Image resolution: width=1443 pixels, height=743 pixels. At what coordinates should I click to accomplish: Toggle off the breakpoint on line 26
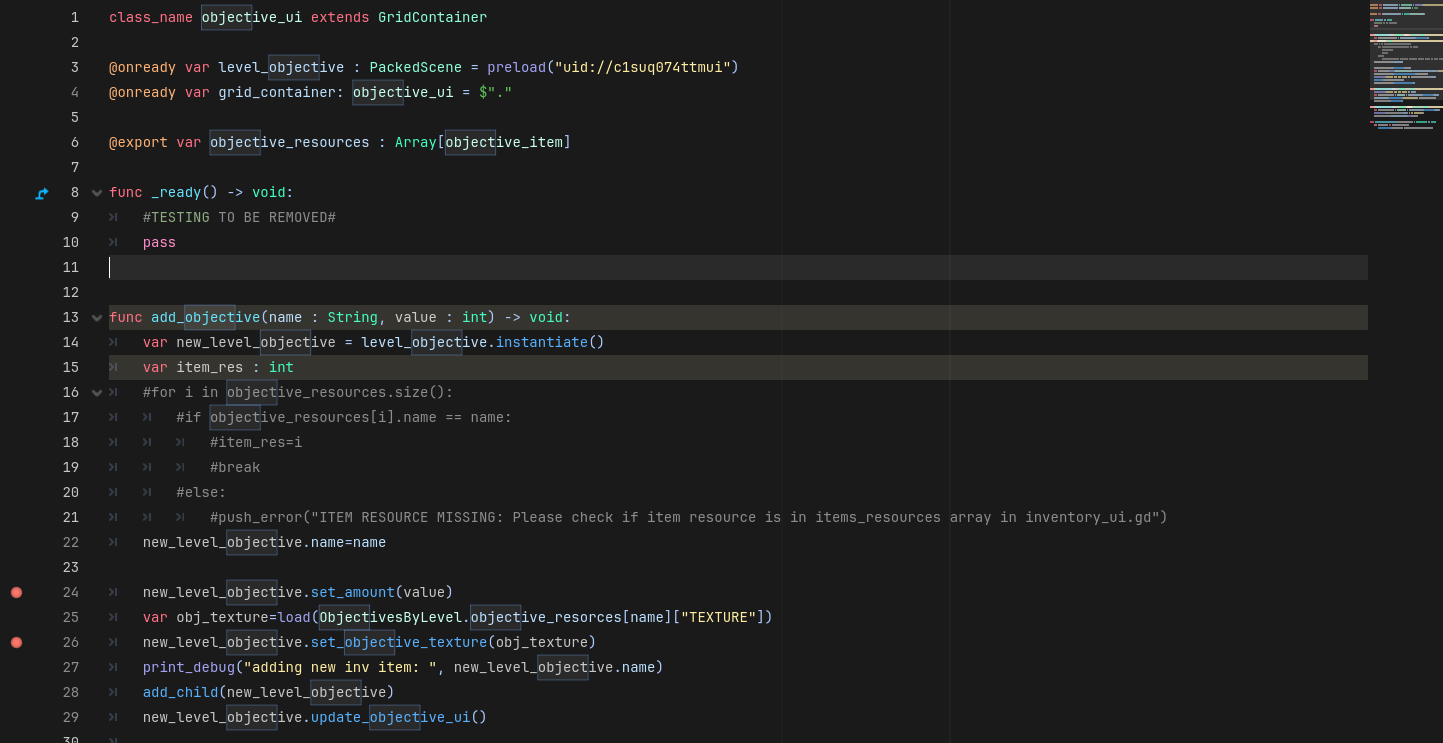[16, 642]
